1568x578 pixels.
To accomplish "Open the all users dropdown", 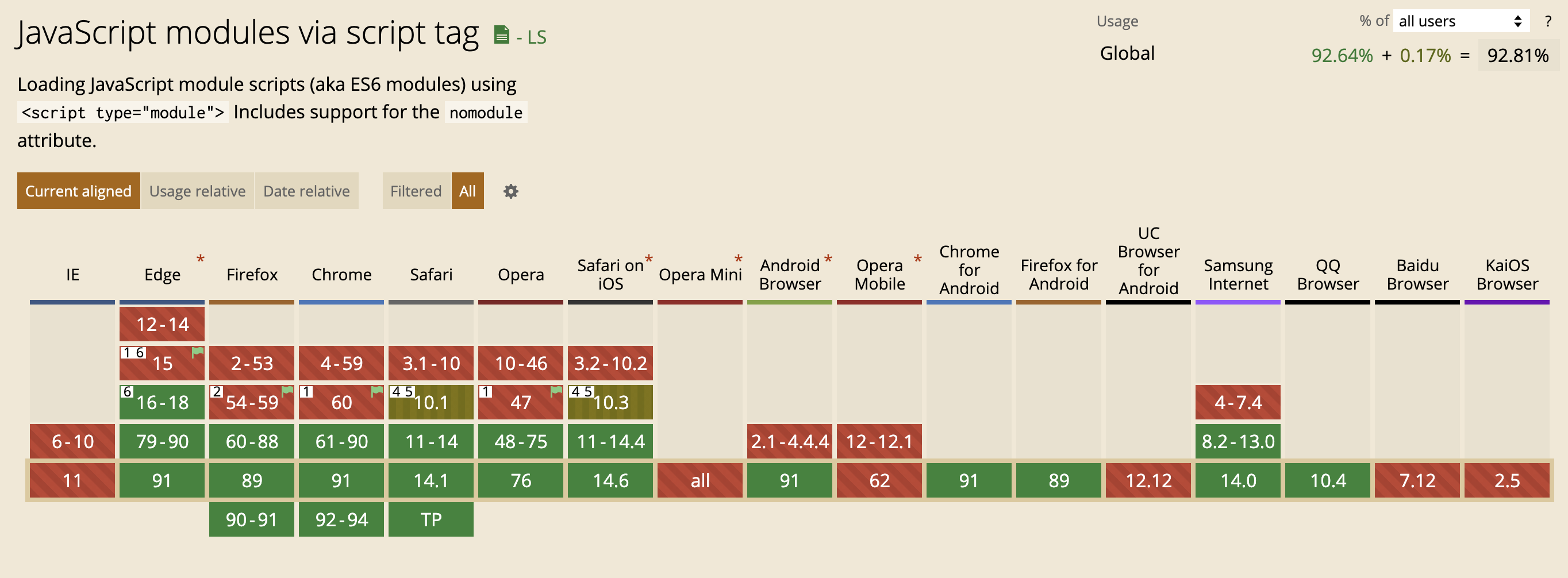I will [1459, 22].
